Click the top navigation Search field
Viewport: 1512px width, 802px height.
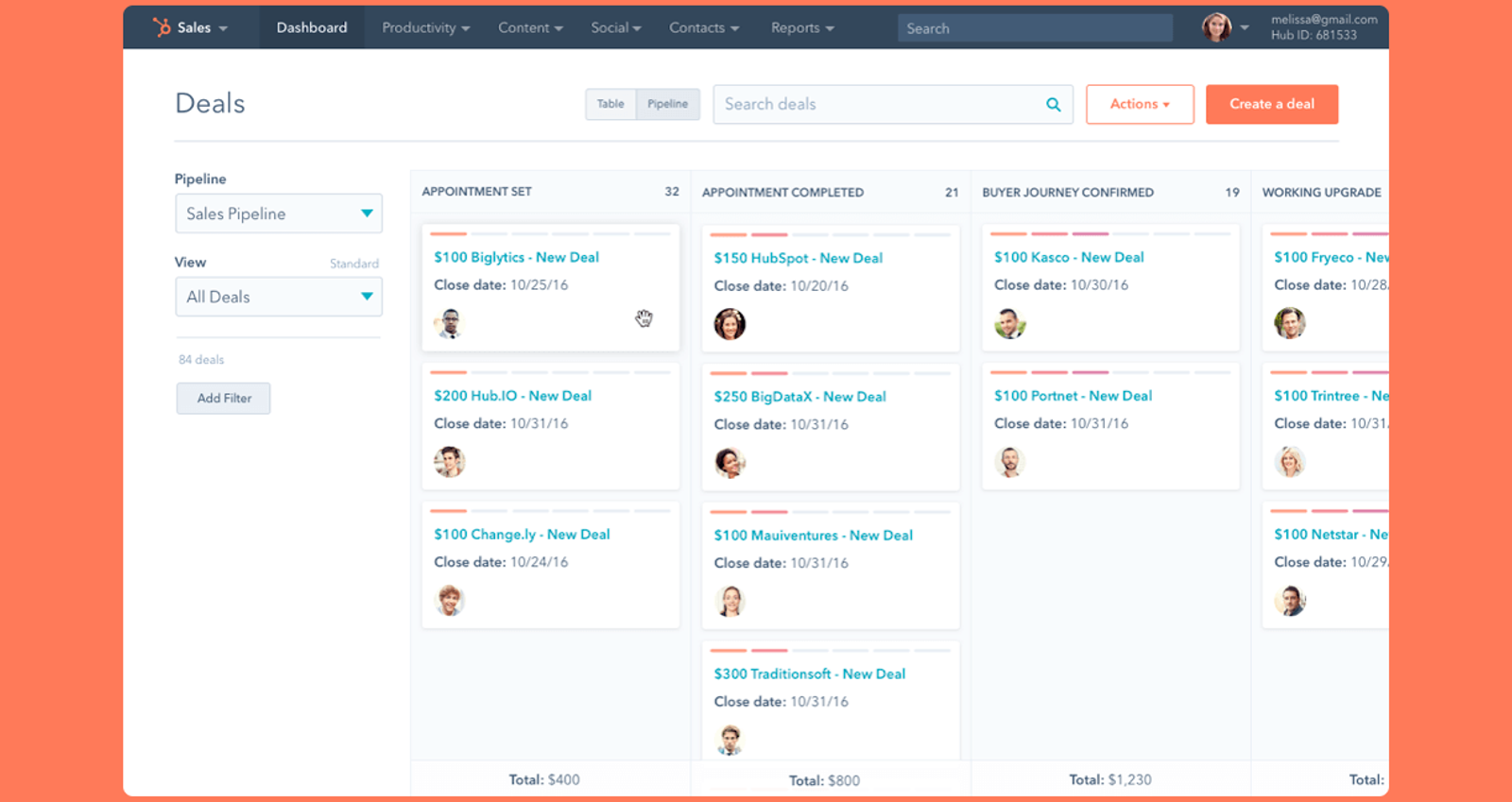click(x=1035, y=28)
